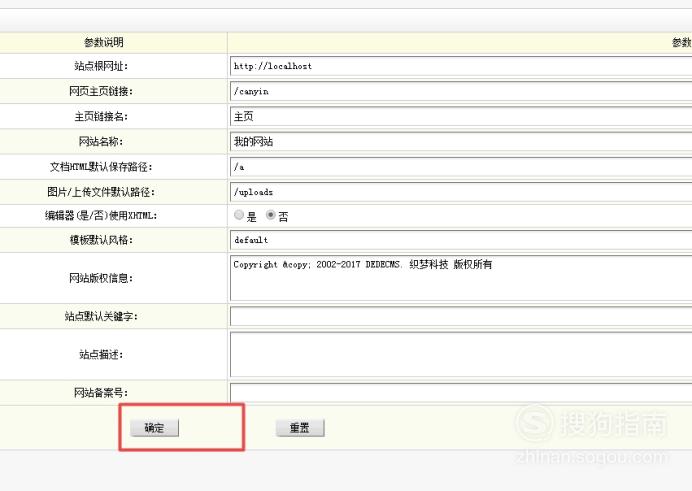Click the 文档HTML默认保存路径 label
Image resolution: width=692 pixels, height=491 pixels.
click(101, 167)
